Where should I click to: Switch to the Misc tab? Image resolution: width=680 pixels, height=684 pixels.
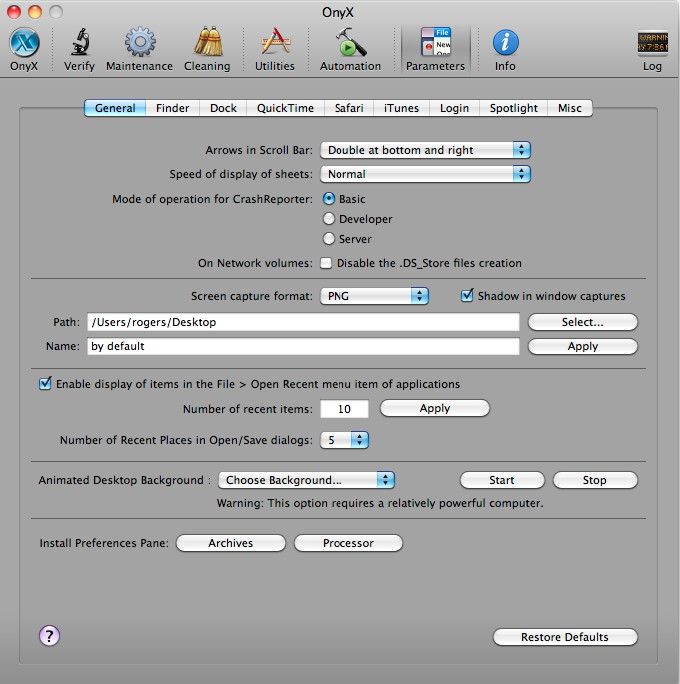click(x=570, y=108)
